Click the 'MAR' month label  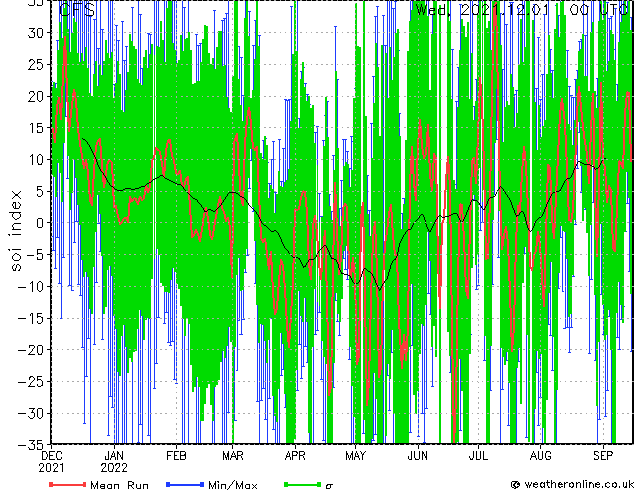tap(233, 456)
